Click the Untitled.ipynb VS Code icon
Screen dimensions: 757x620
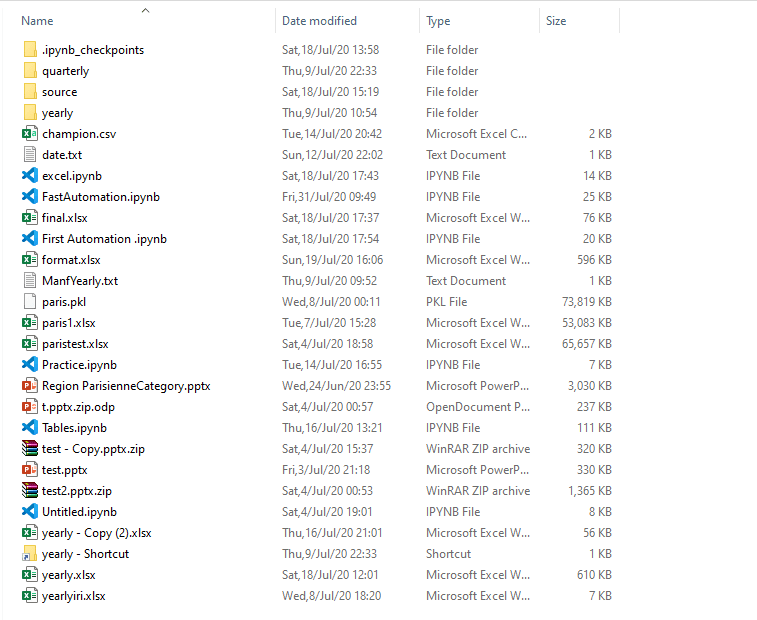(x=30, y=512)
